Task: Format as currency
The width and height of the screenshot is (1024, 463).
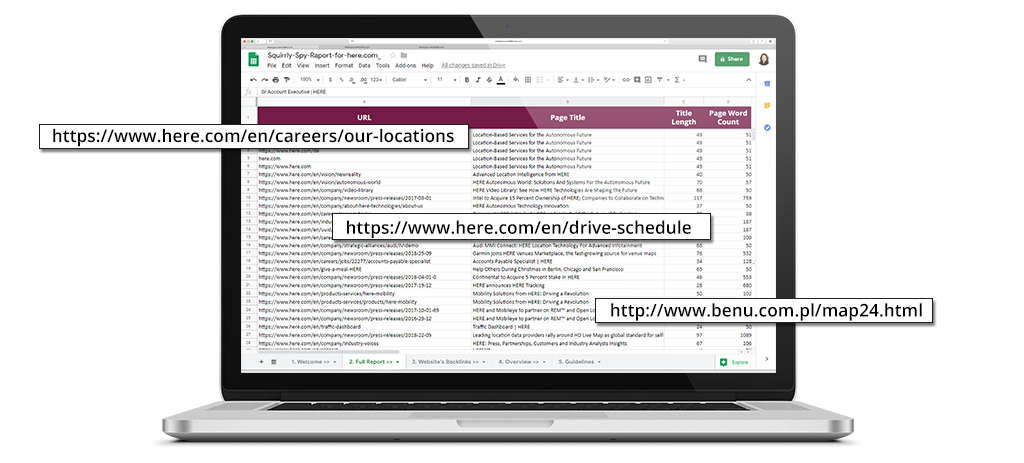Action: [330, 80]
